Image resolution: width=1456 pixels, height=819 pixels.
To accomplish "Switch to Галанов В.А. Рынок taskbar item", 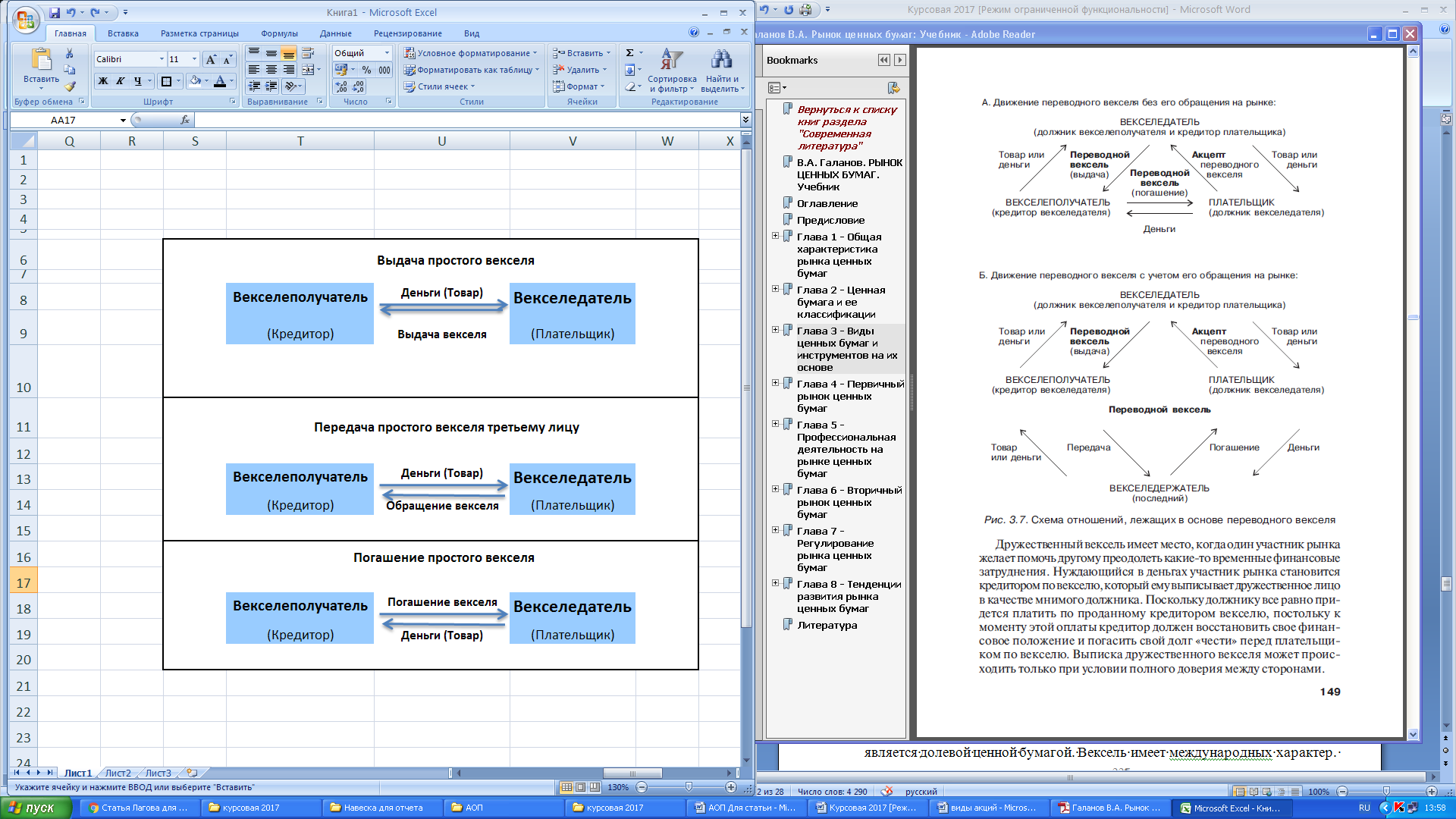I will pyautogui.click(x=1109, y=808).
